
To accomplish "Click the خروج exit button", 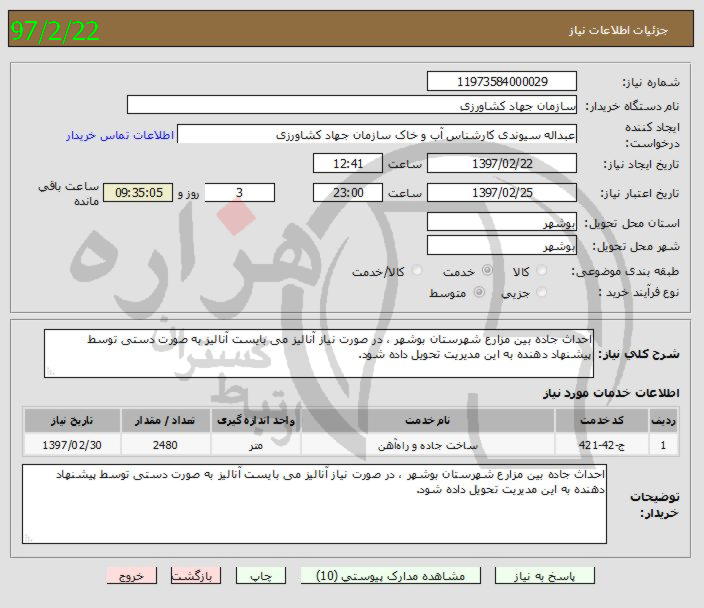I will pyautogui.click(x=132, y=576).
